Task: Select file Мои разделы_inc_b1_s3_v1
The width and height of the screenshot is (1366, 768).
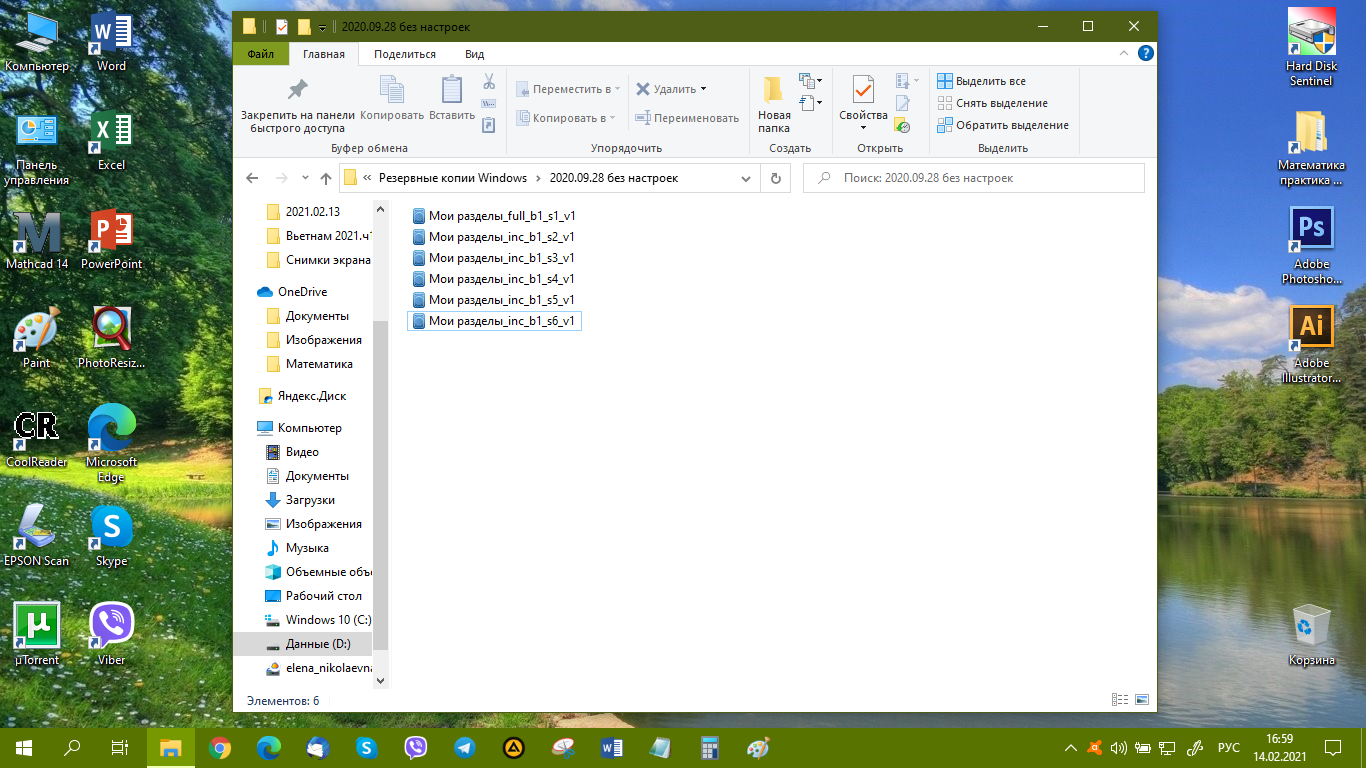Action: (x=494, y=258)
